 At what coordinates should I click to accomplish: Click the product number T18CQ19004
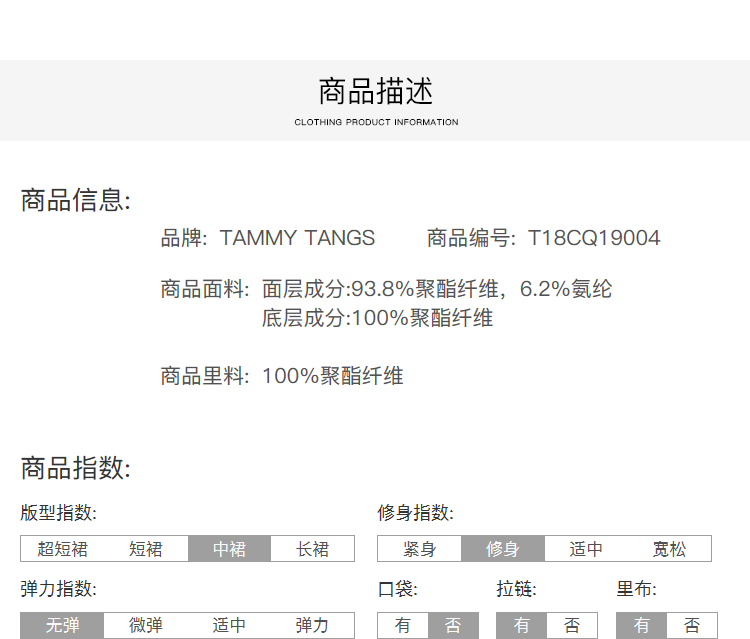(x=593, y=238)
